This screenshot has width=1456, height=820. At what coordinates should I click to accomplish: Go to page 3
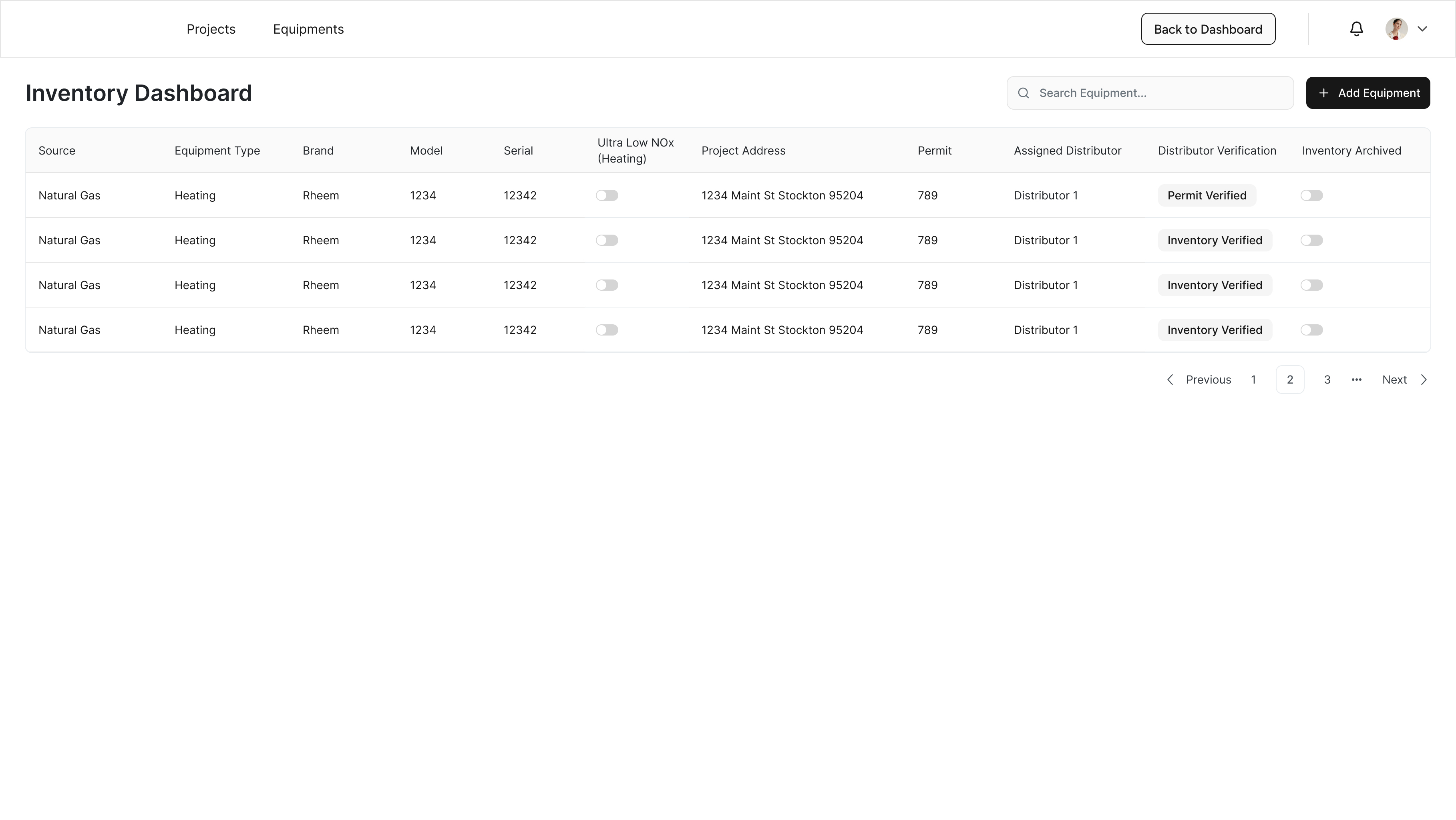click(1327, 380)
